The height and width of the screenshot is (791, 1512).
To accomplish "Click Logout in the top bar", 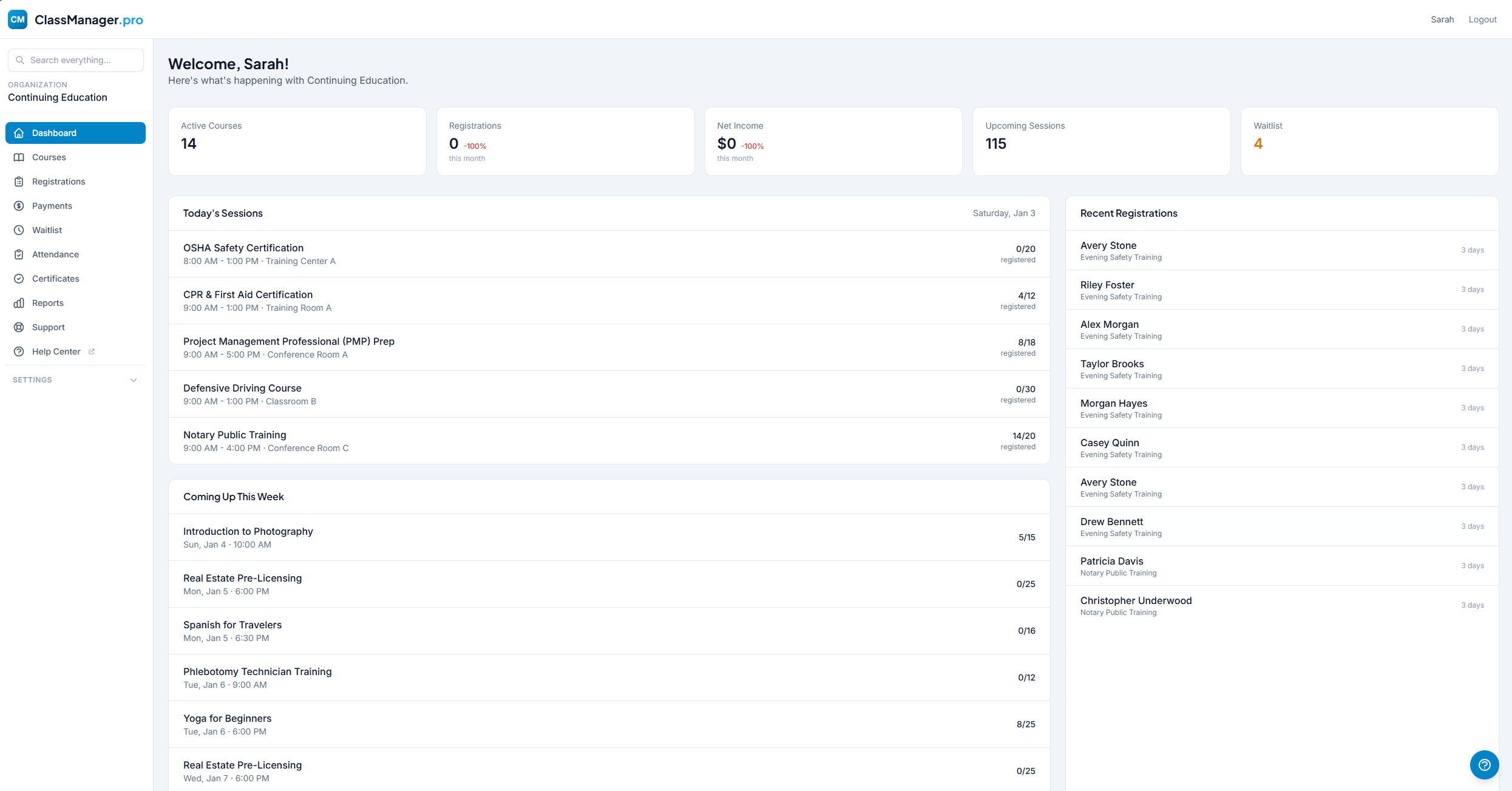I will (x=1483, y=19).
